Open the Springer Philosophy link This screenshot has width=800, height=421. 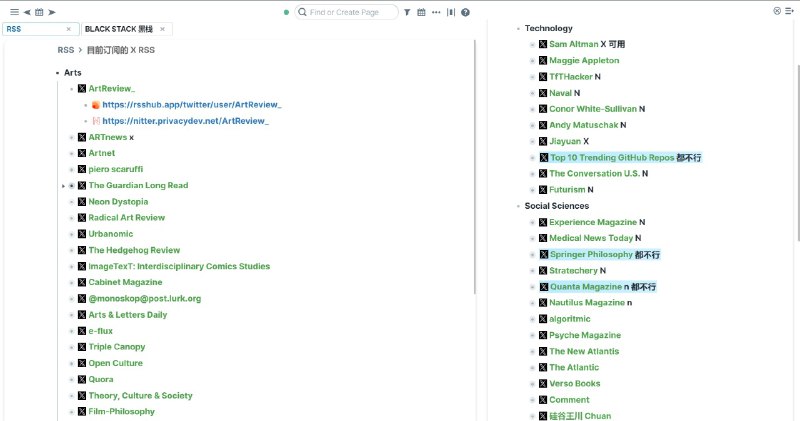(591, 255)
